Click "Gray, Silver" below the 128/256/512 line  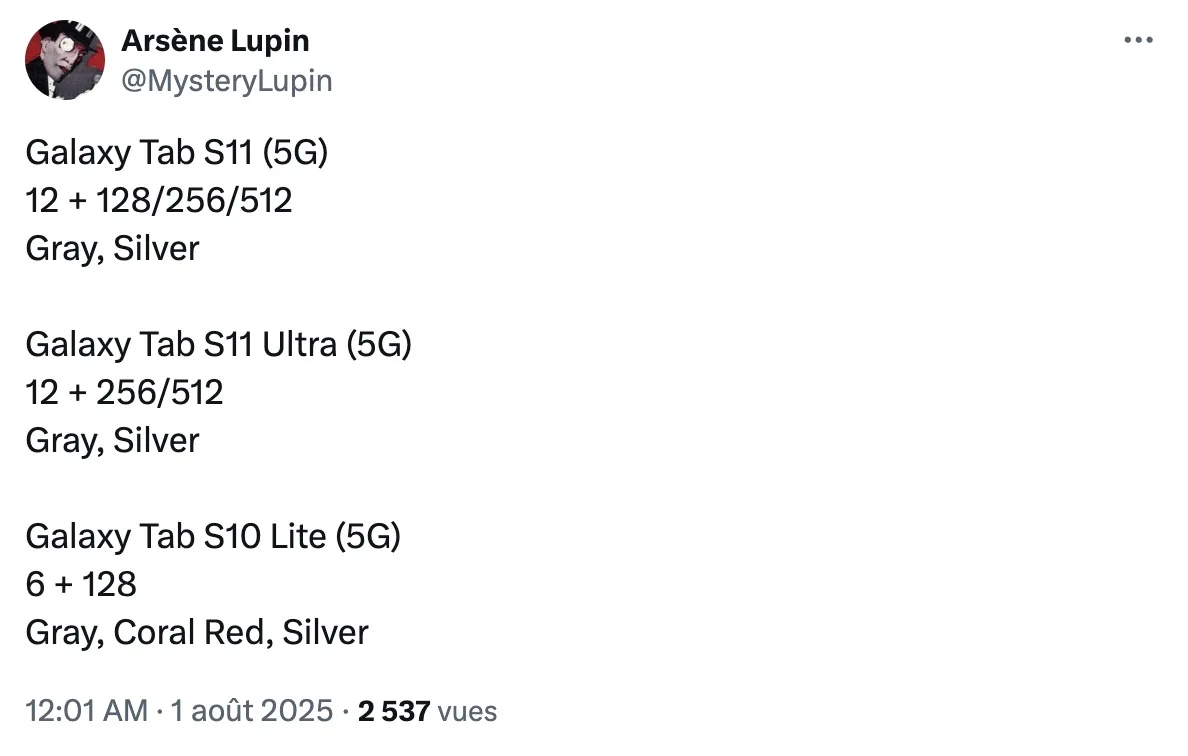pyautogui.click(x=112, y=248)
